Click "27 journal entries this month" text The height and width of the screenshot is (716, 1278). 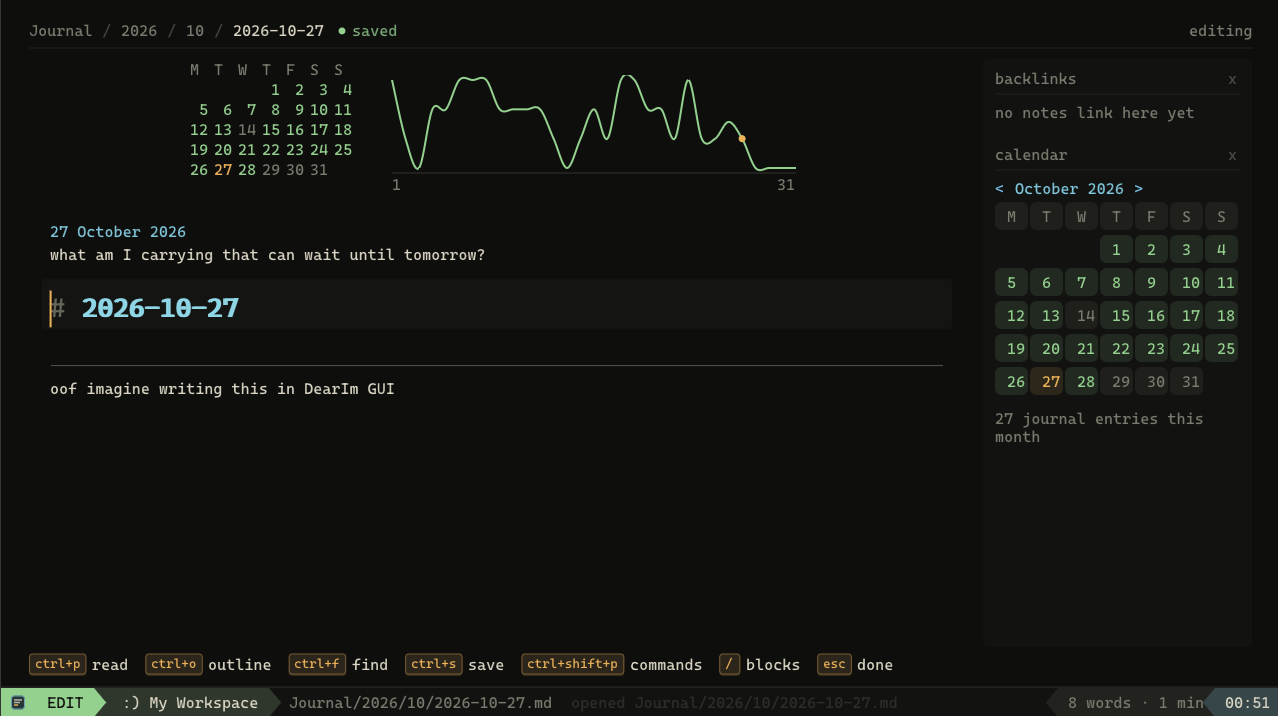[x=1099, y=428]
